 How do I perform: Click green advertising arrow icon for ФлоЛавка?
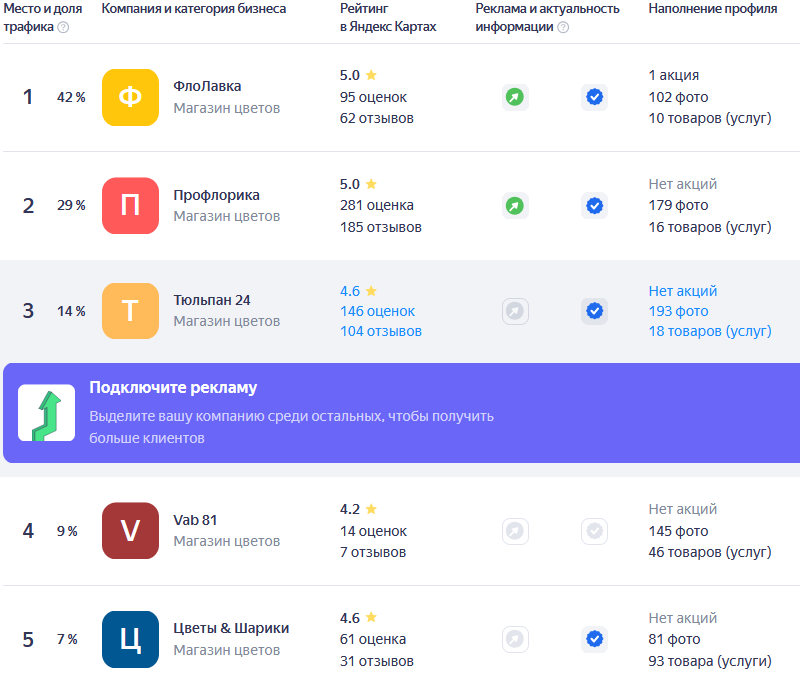pos(515,97)
